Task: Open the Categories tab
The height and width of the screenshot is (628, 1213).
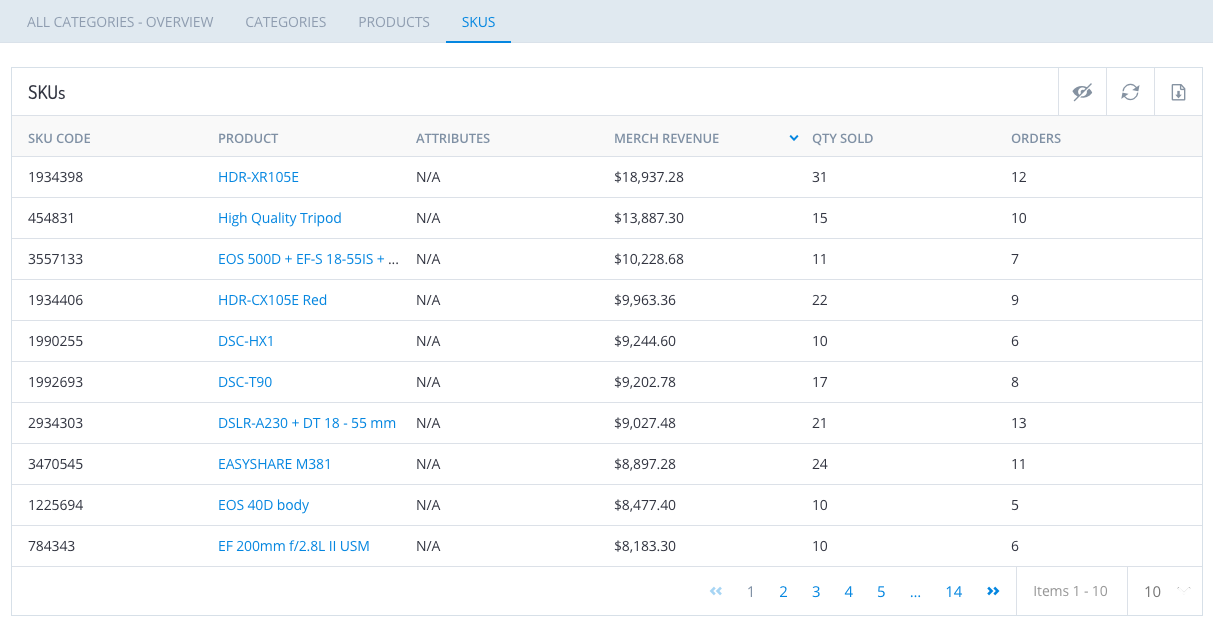Action: point(286,22)
